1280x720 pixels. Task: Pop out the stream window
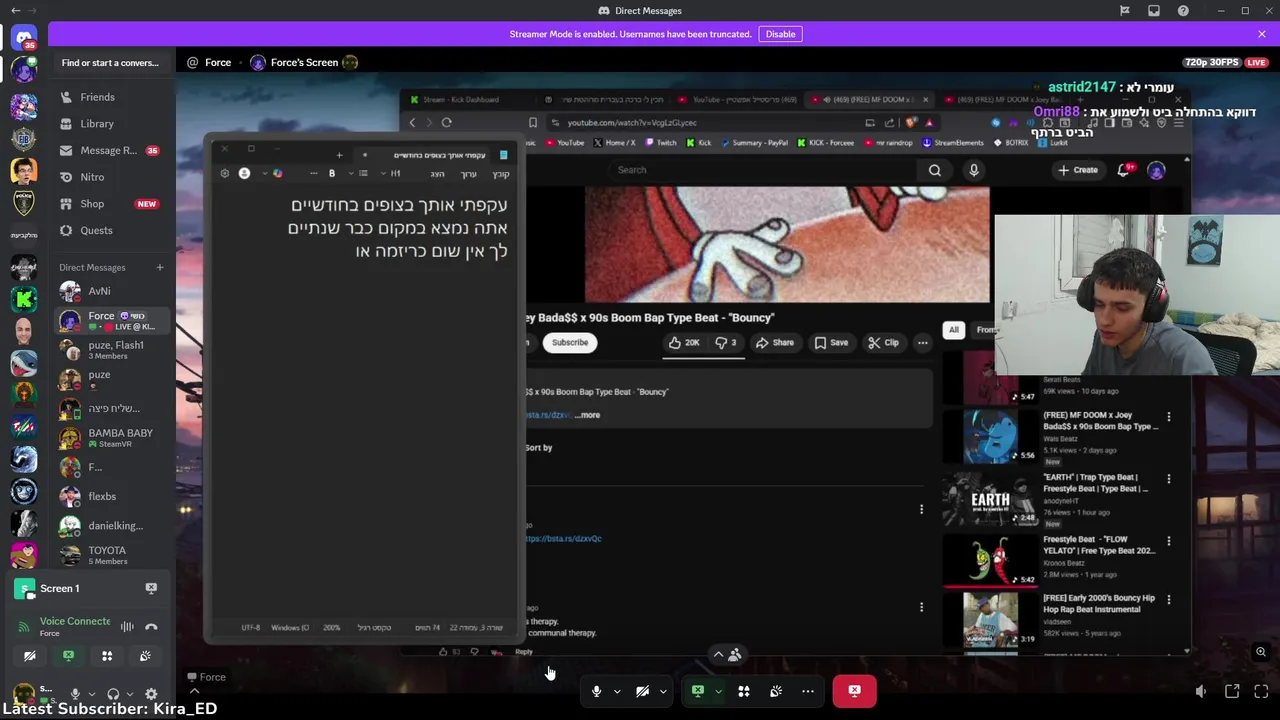[x=1232, y=691]
